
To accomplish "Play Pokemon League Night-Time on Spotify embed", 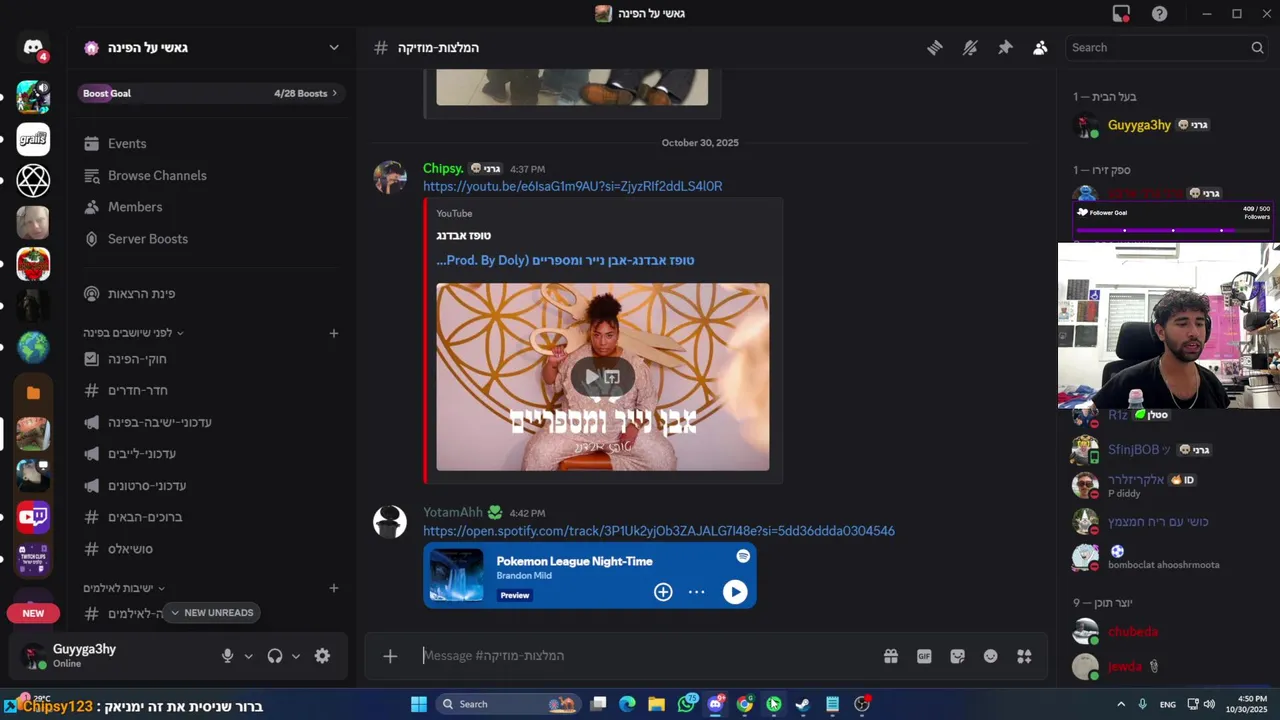I will pyautogui.click(x=735, y=592).
